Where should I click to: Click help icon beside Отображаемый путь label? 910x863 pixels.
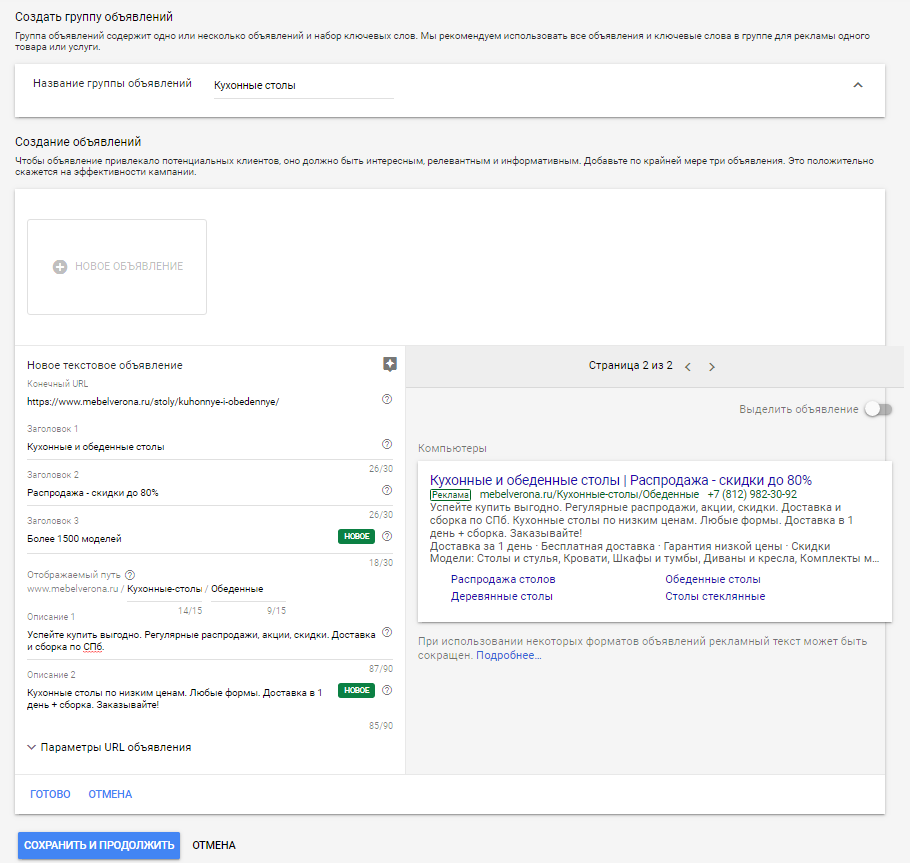[x=130, y=575]
